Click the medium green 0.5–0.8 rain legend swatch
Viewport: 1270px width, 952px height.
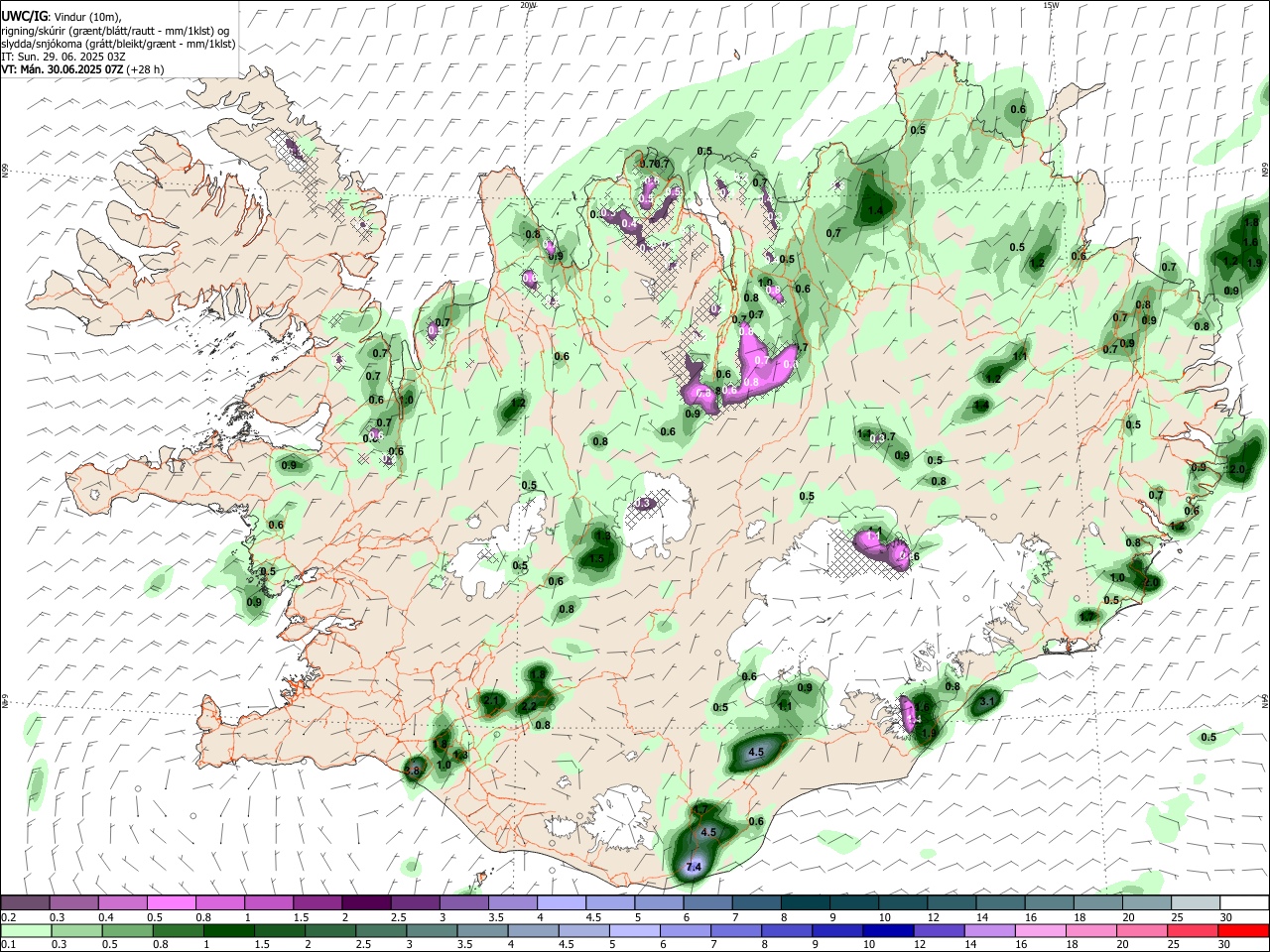(x=127, y=930)
